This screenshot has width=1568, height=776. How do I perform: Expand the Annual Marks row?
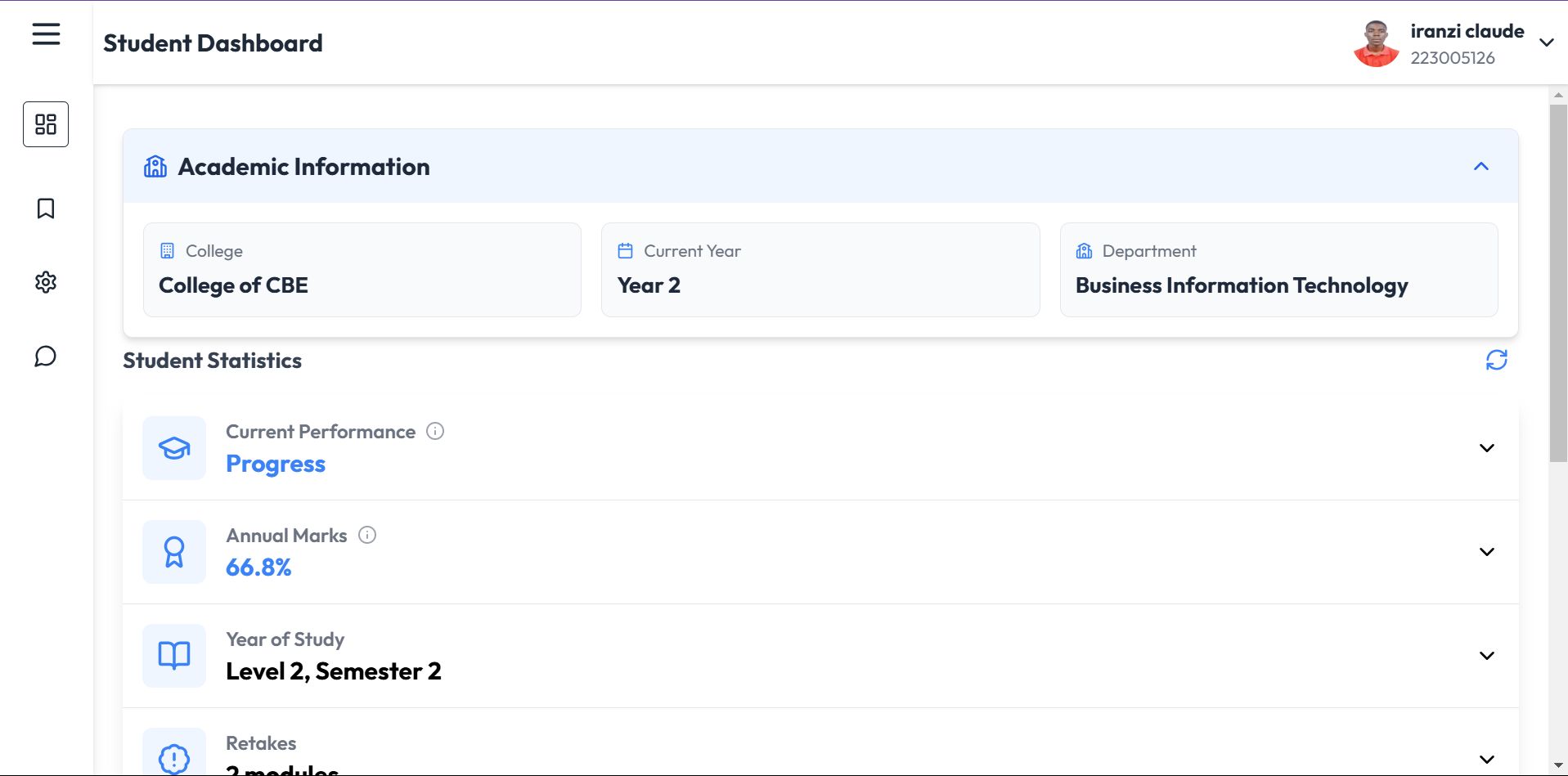coord(1486,552)
